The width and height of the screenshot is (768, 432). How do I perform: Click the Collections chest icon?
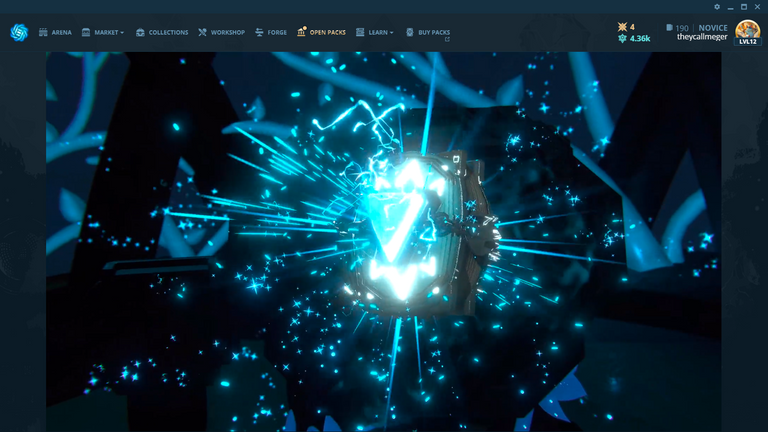(x=140, y=32)
